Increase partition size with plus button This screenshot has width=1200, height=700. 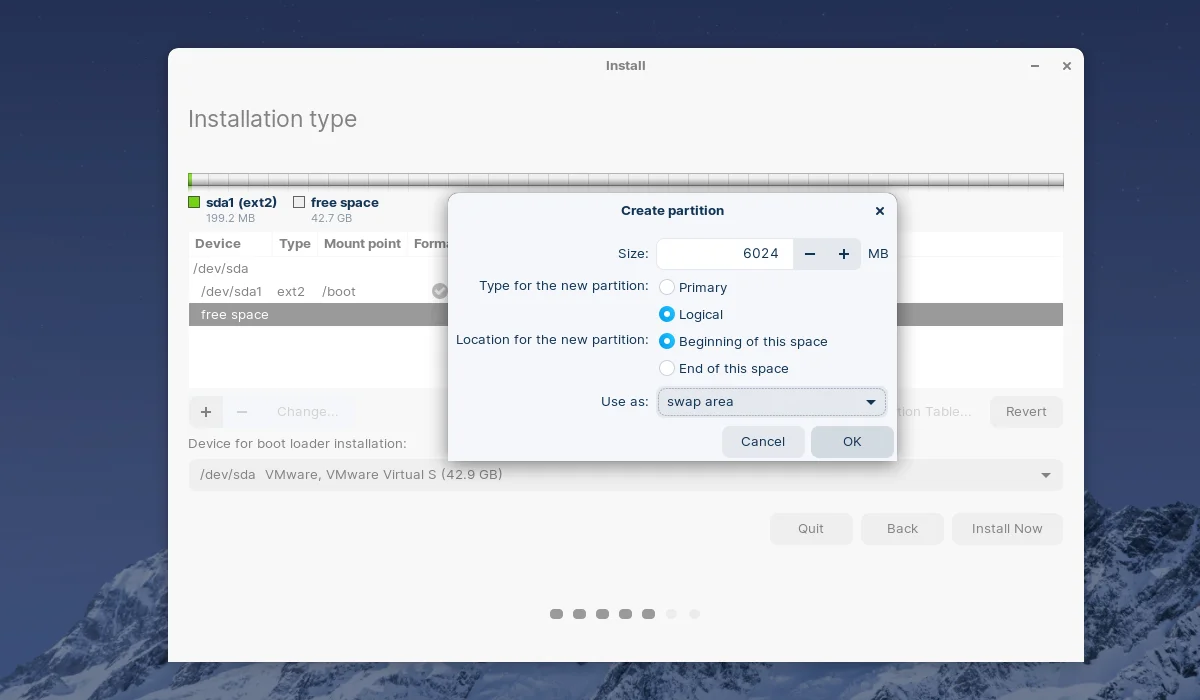click(x=844, y=254)
